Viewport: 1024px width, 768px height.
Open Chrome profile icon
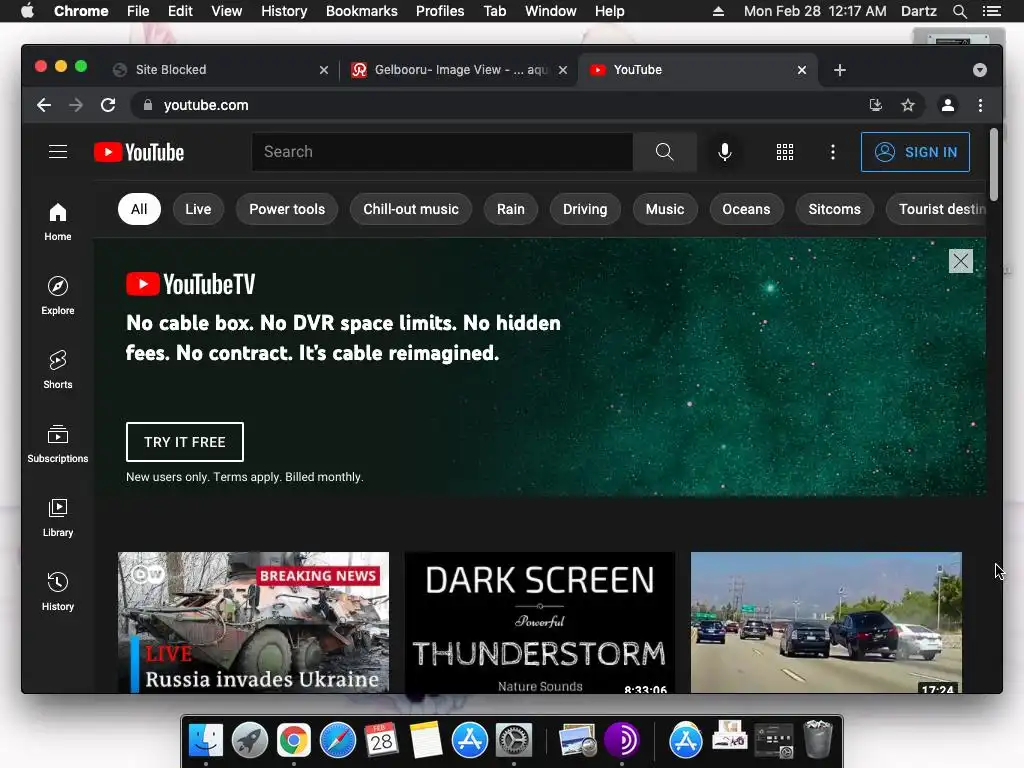coord(948,105)
